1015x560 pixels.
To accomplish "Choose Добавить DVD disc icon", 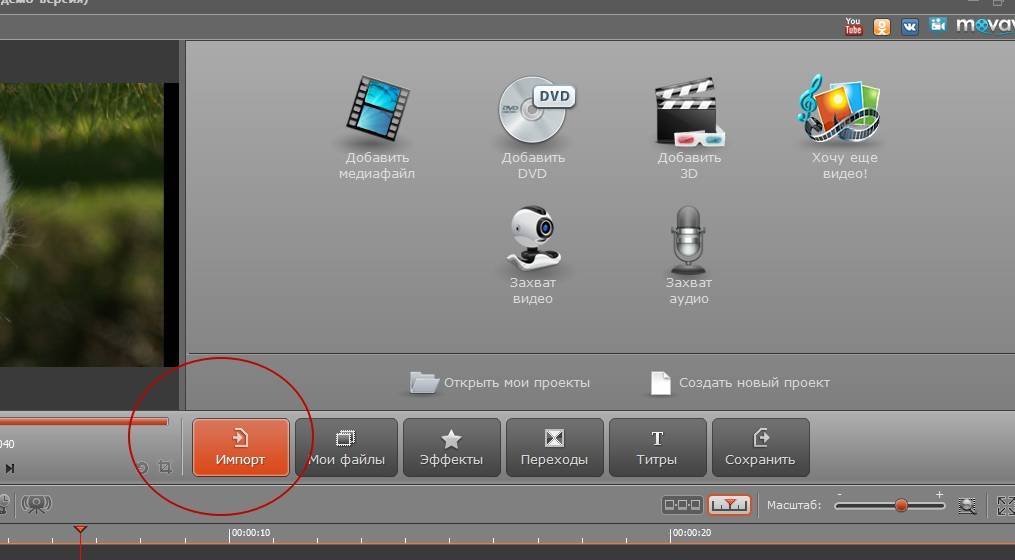I will pyautogui.click(x=535, y=109).
